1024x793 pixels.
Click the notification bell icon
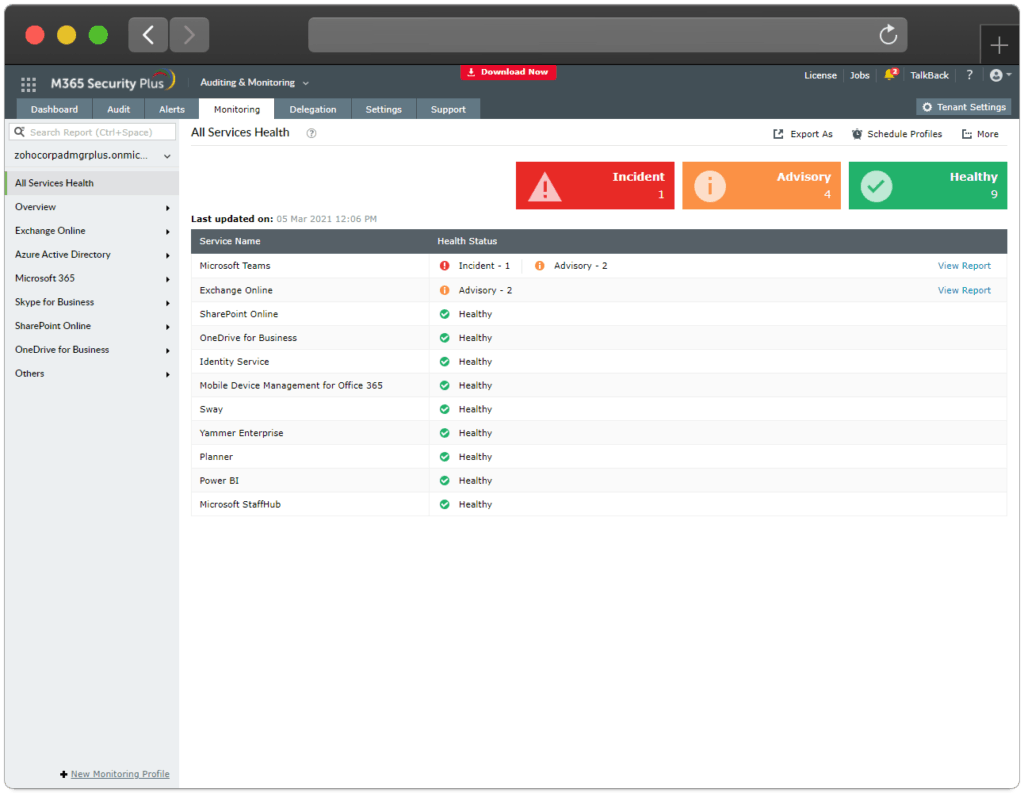tap(890, 74)
